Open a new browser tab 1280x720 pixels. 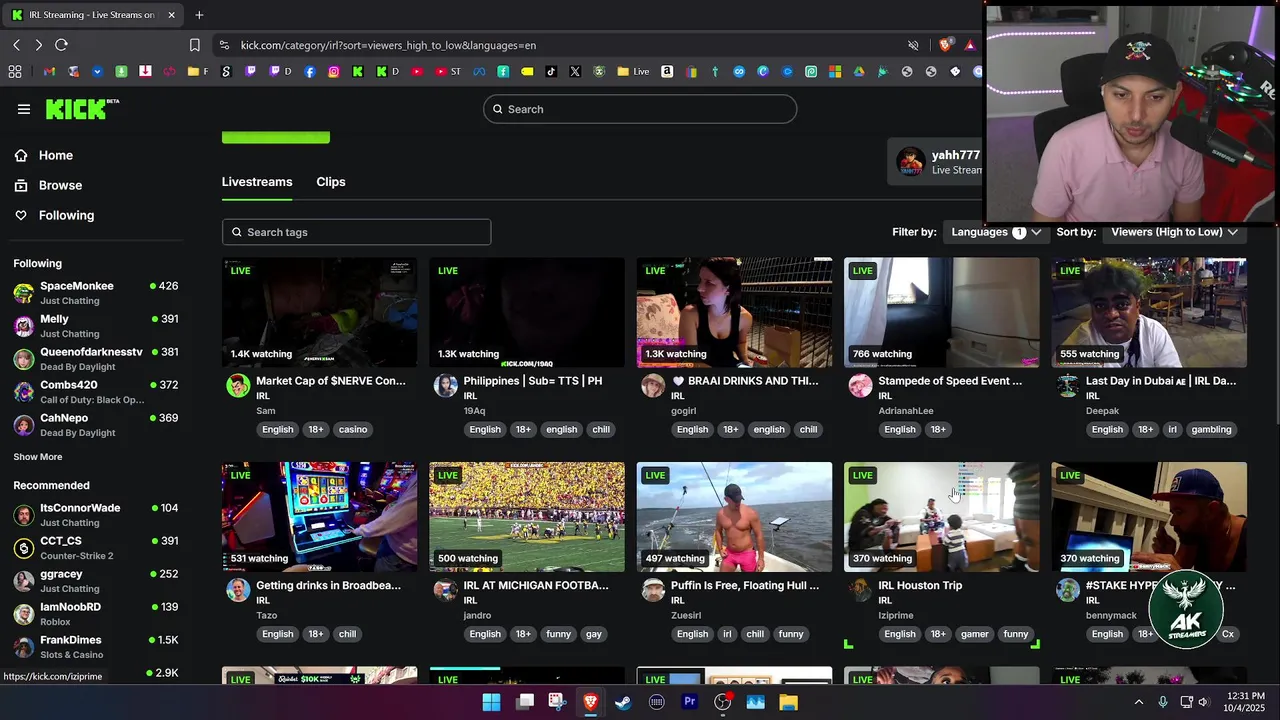pos(199,15)
